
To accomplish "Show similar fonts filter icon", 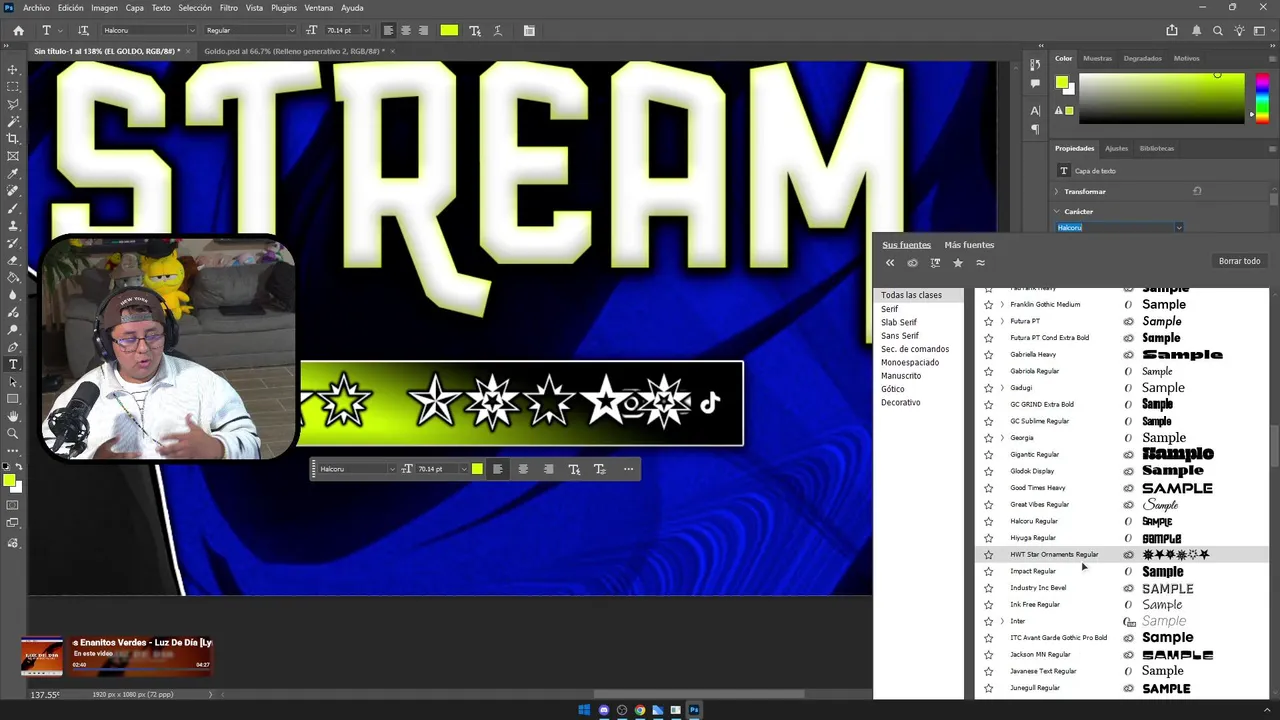I will point(981,263).
